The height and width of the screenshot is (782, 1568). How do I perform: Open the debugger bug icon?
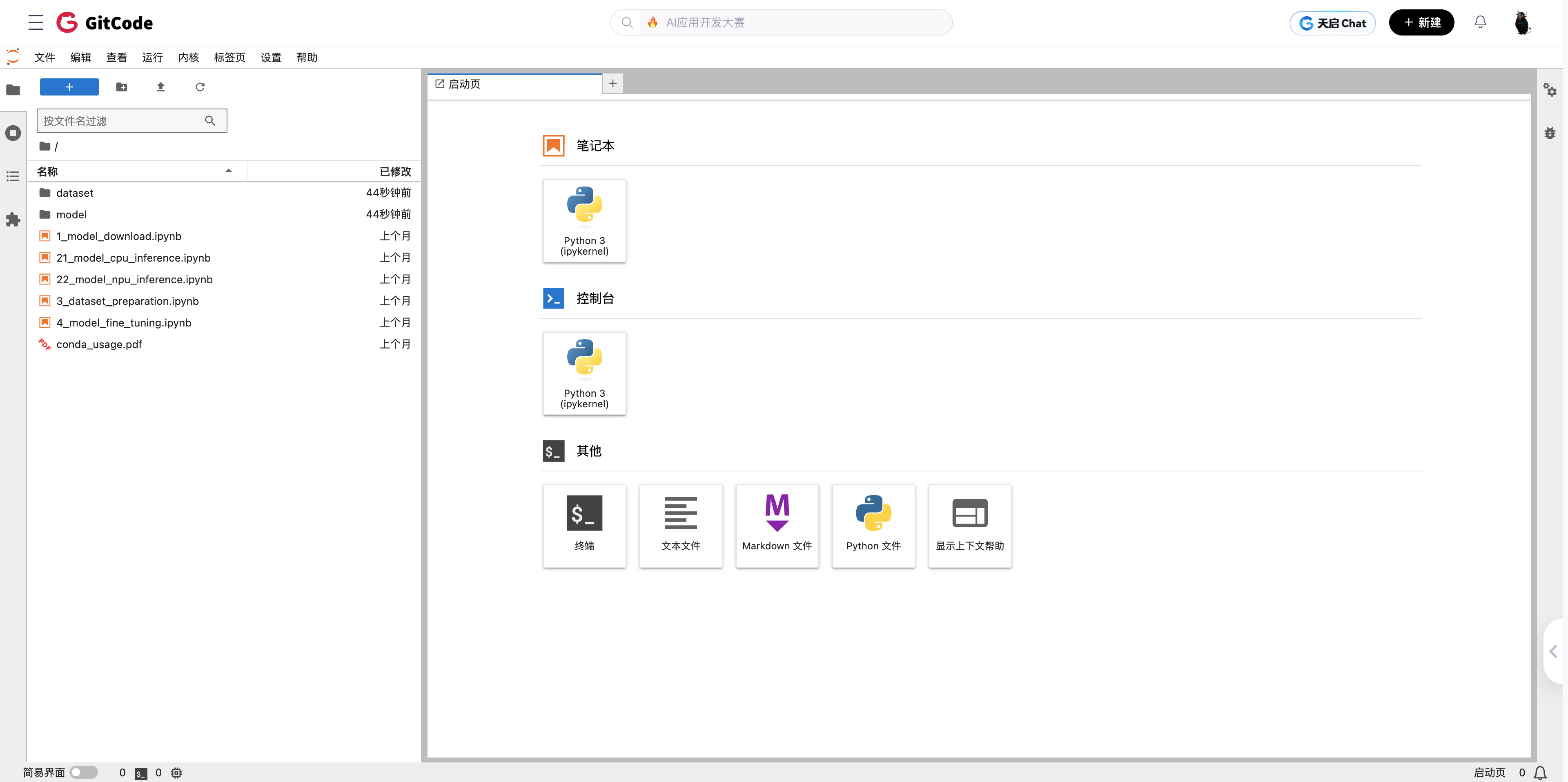(x=1549, y=133)
